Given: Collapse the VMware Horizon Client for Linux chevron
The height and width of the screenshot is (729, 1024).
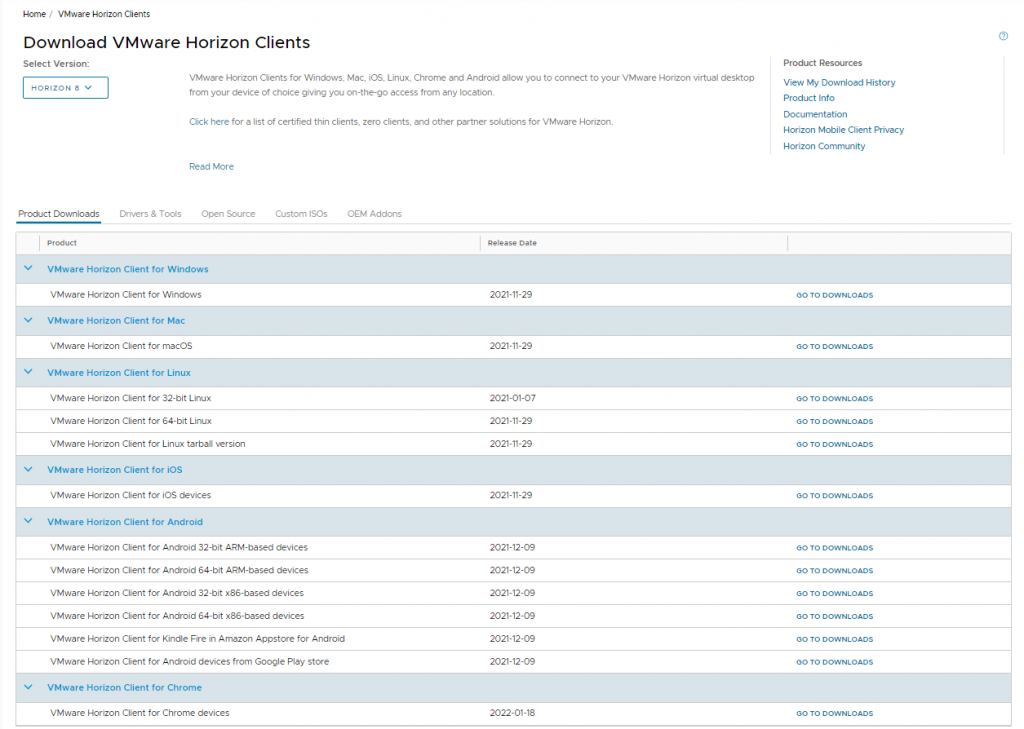Looking at the screenshot, I should (28, 372).
